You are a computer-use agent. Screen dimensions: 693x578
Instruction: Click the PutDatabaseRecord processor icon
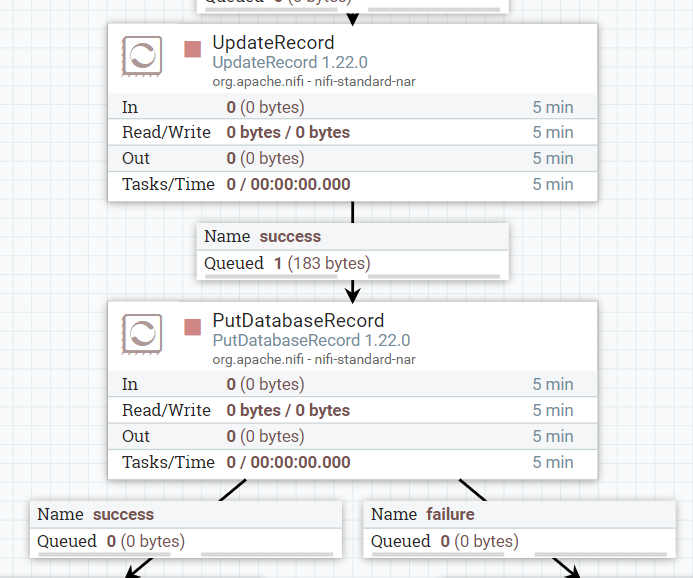click(x=142, y=334)
